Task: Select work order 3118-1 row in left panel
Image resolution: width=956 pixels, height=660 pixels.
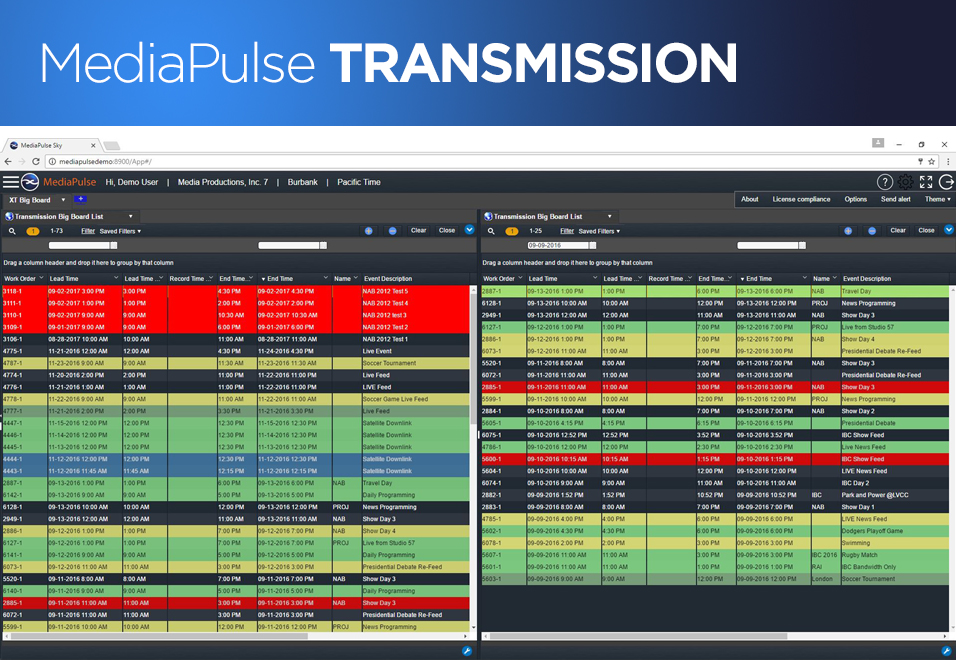Action: tap(235, 291)
